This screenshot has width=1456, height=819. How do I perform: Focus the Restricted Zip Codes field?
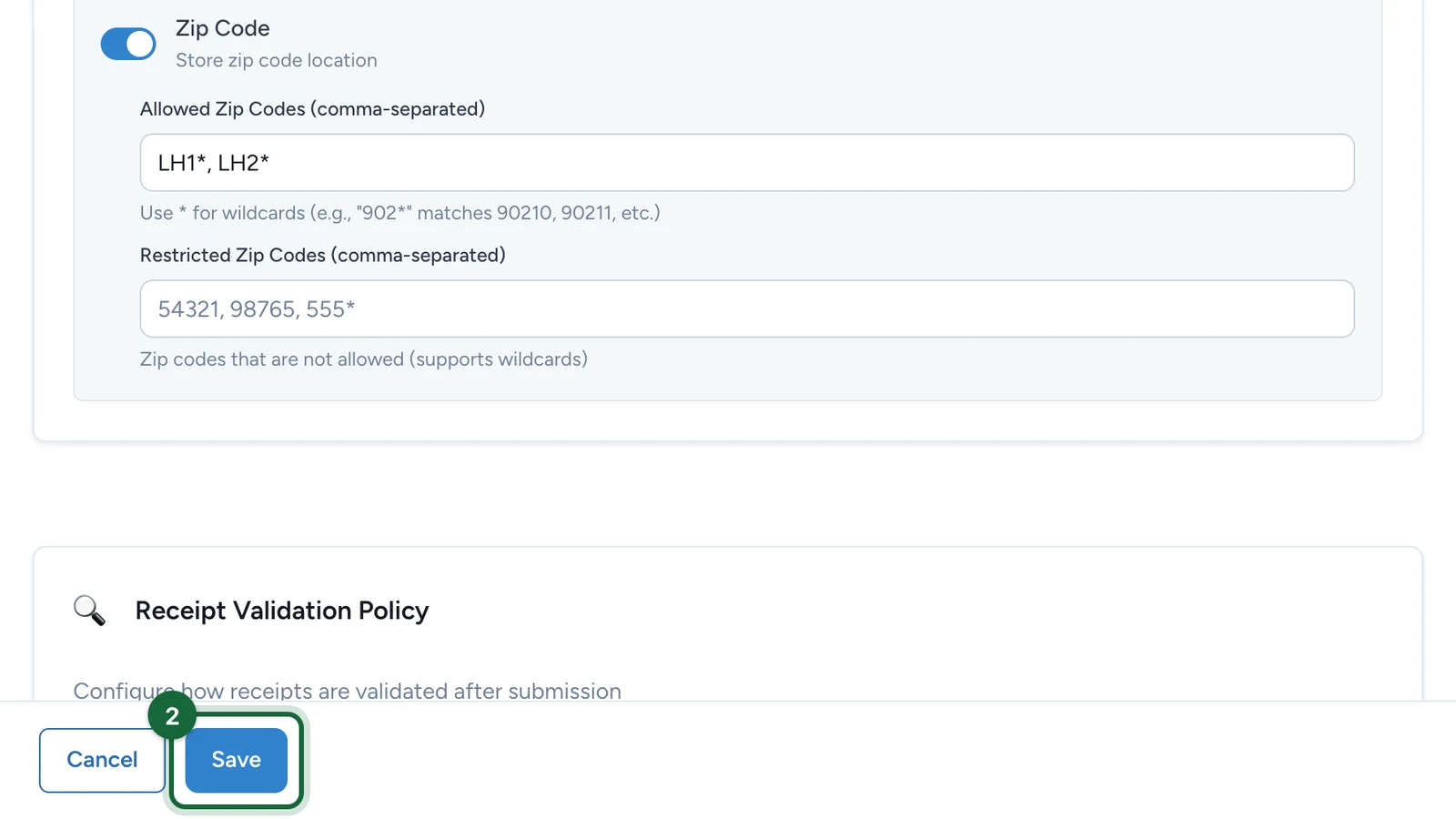coord(747,308)
